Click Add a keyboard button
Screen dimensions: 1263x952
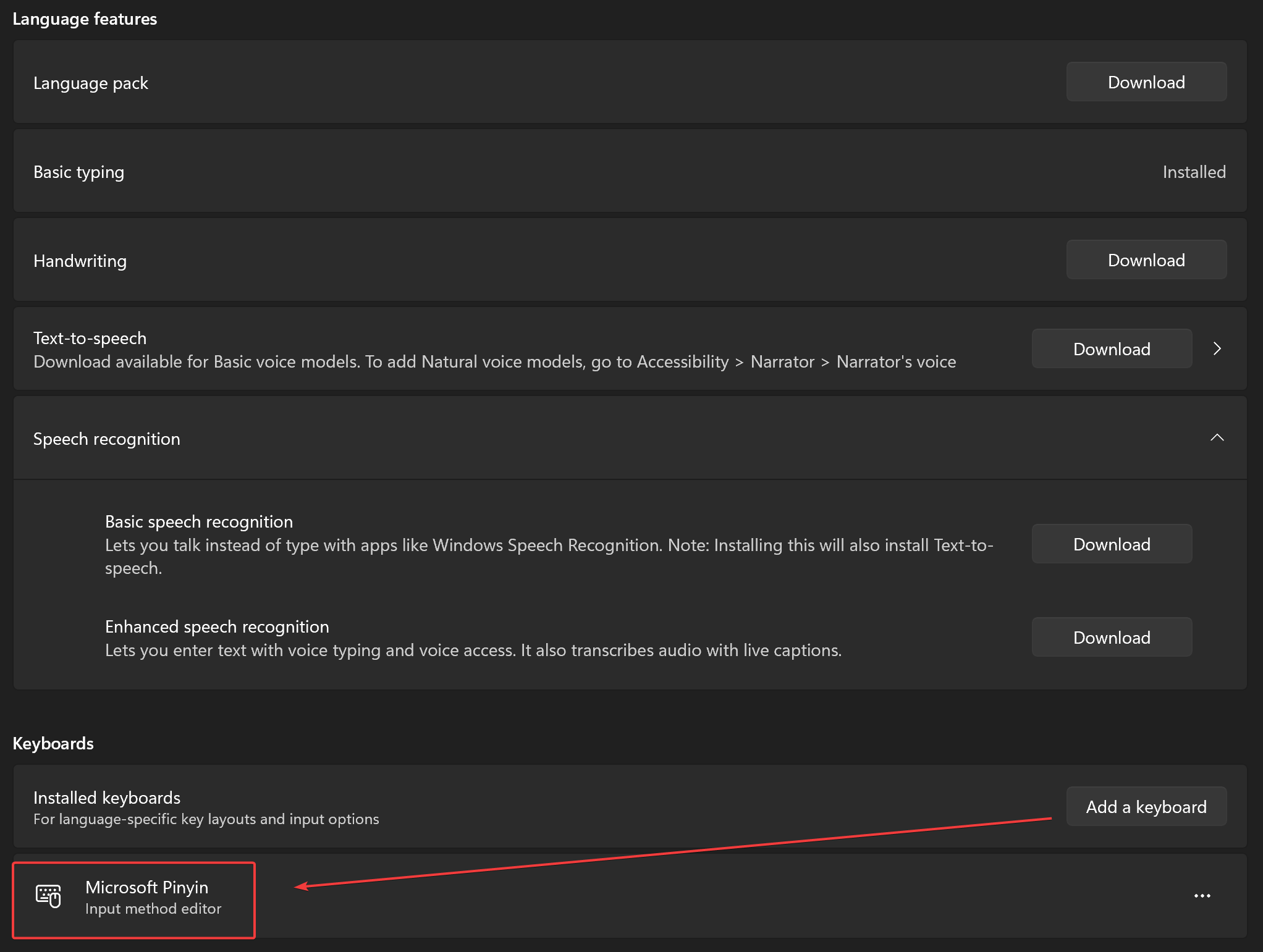pos(1146,807)
